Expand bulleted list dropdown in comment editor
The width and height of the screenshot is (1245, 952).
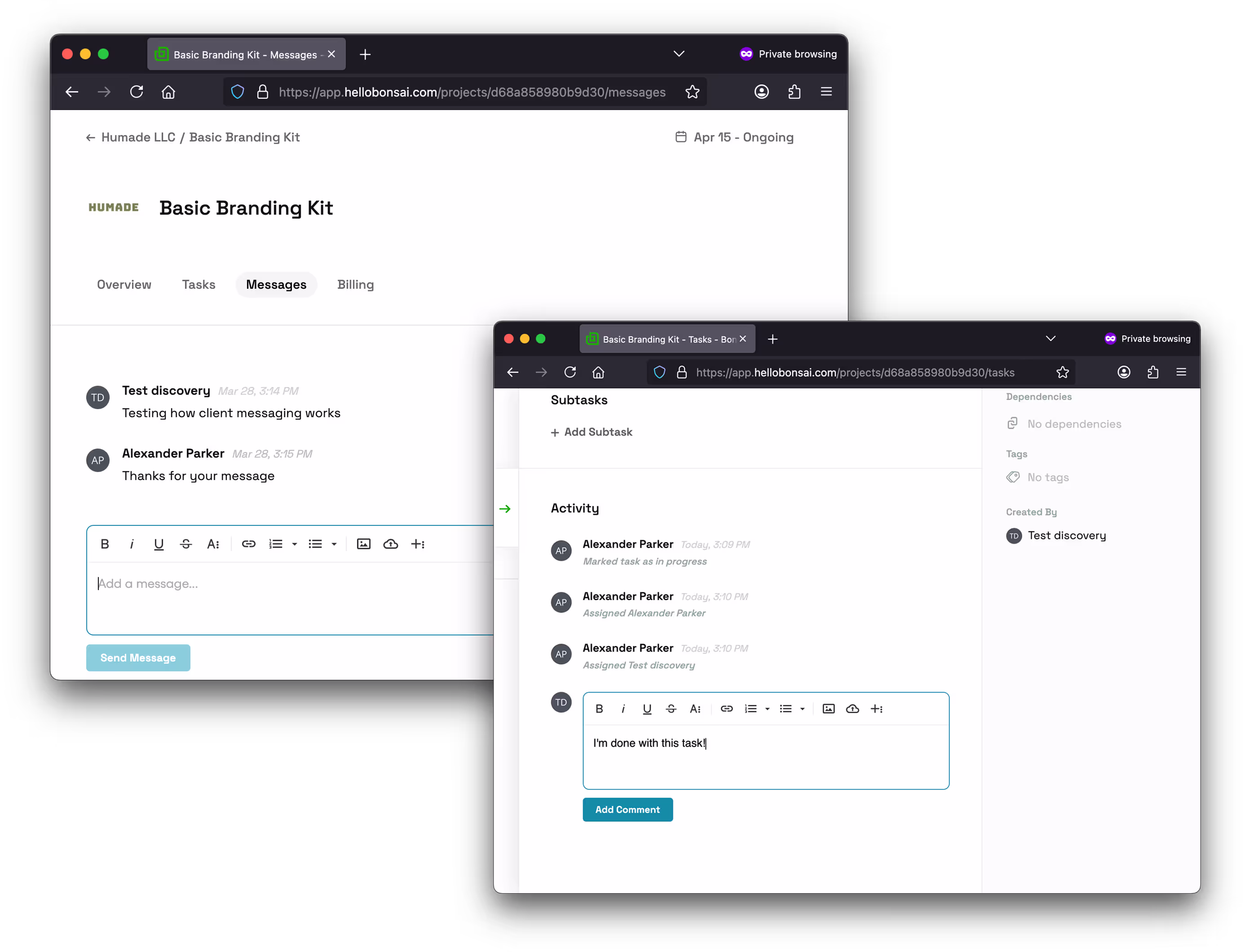coord(803,709)
